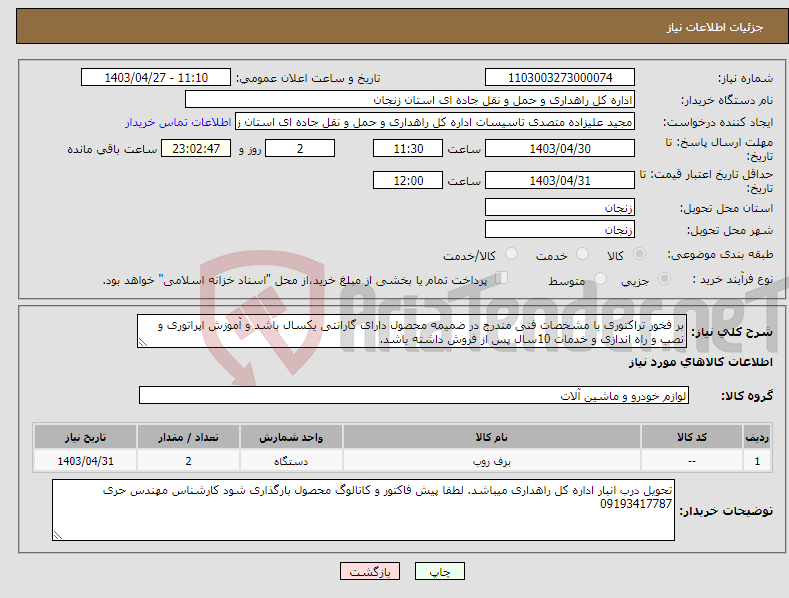Click the announcement date field 1403/04/27 - 11:10

coord(156,78)
